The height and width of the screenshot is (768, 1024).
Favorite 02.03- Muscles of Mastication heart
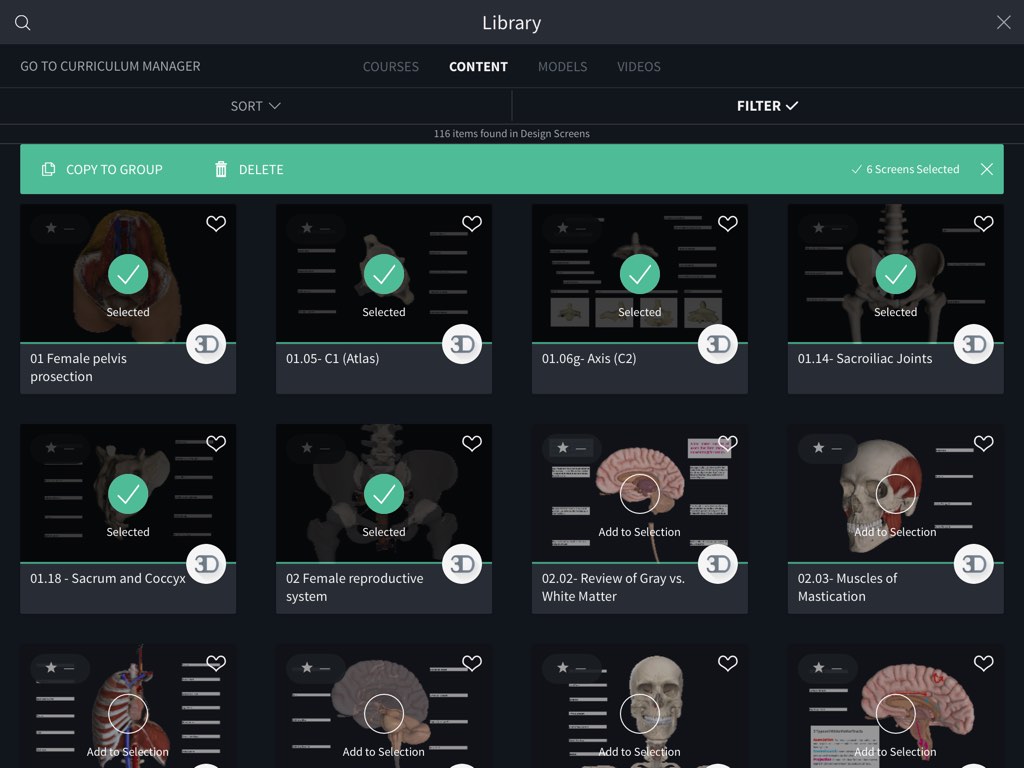[984, 443]
